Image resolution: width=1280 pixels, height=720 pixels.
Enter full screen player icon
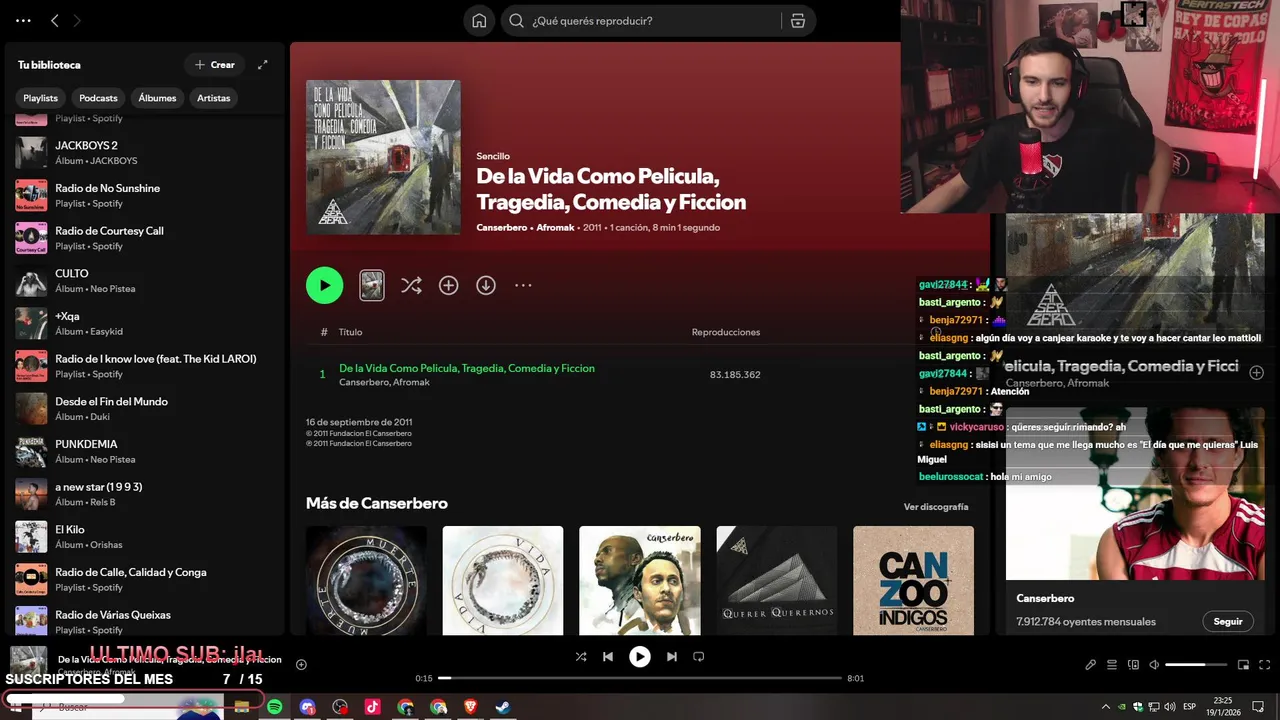(x=1263, y=665)
